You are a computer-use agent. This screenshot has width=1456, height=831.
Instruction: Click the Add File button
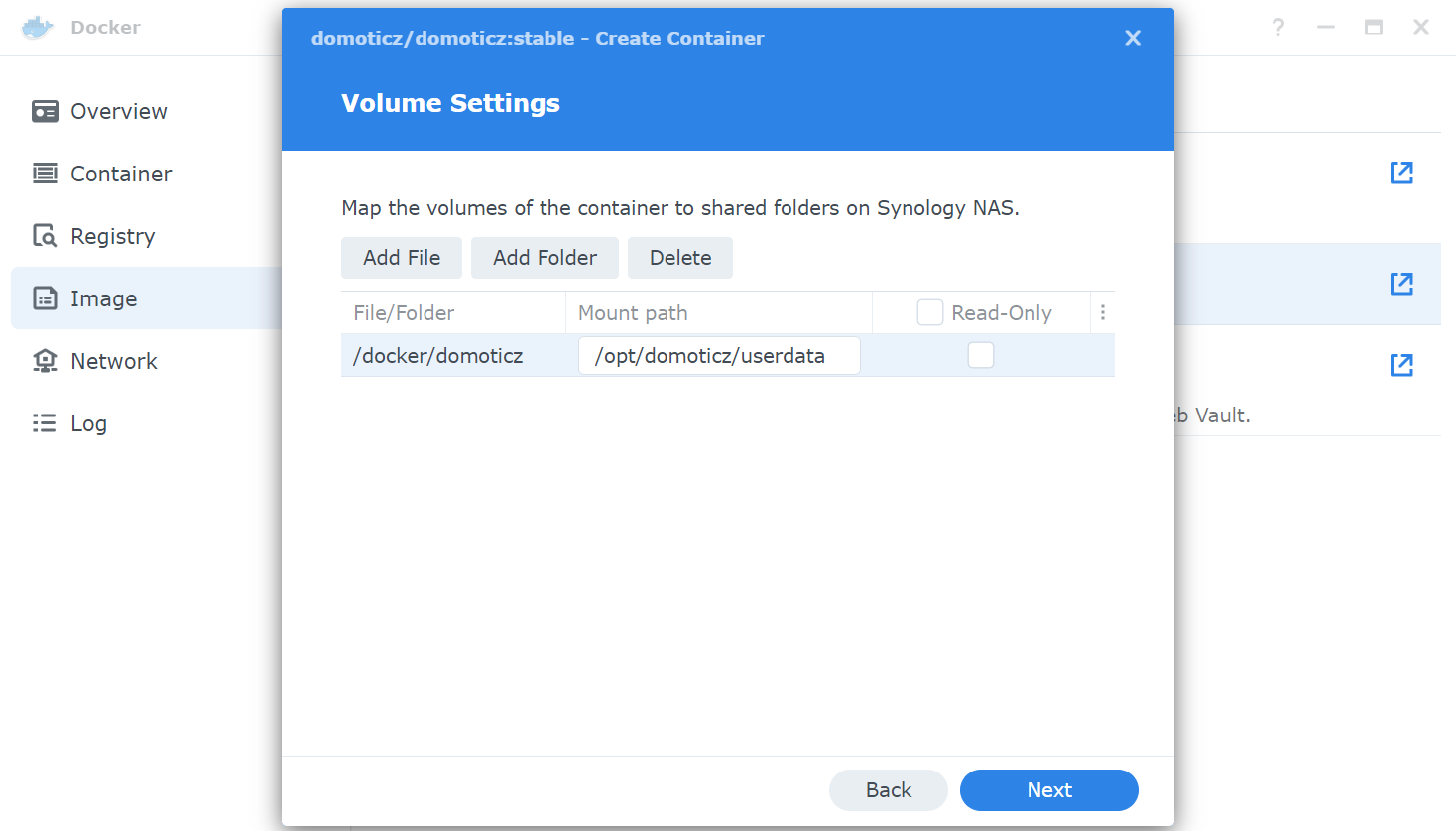point(402,258)
